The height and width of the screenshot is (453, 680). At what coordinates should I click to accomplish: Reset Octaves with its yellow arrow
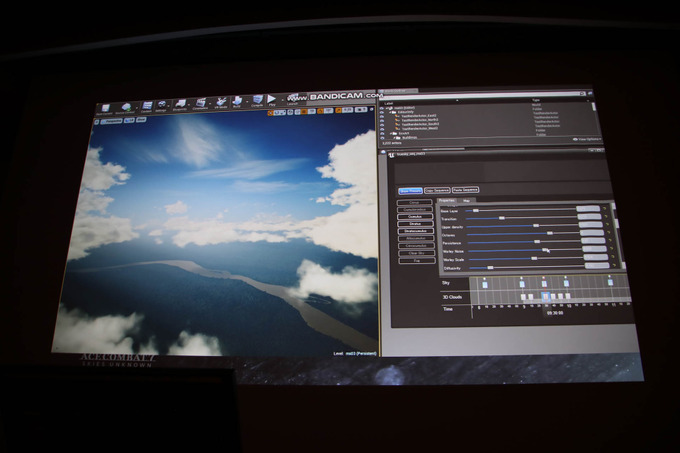click(x=608, y=232)
